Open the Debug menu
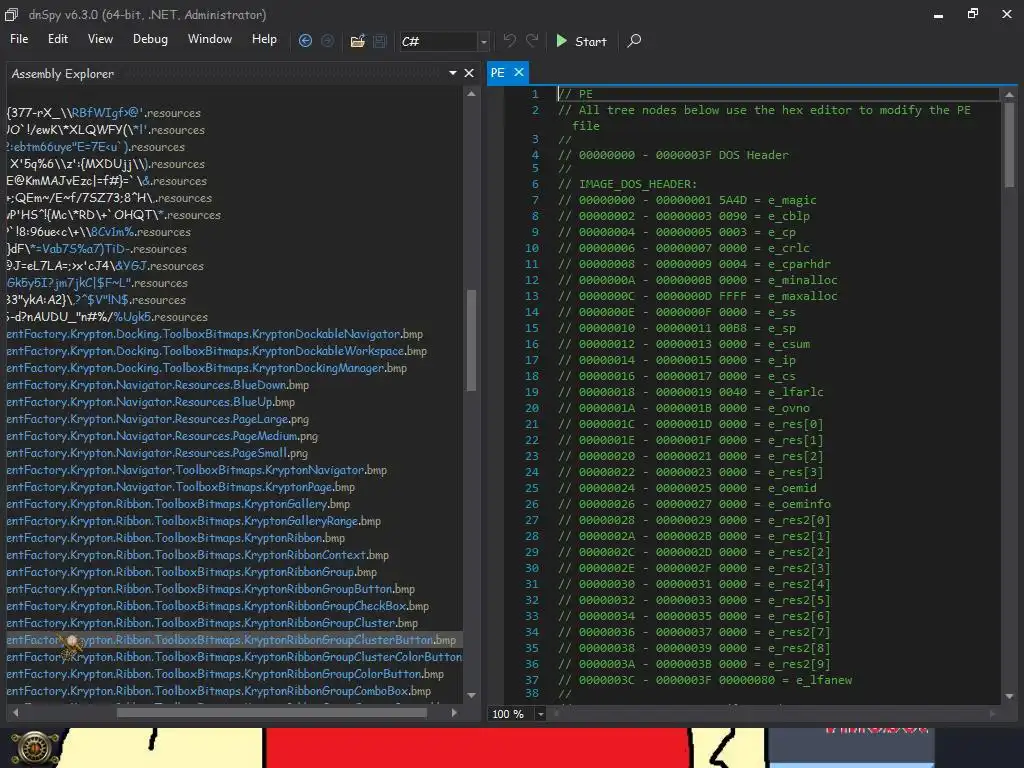Image resolution: width=1024 pixels, height=768 pixels. click(150, 39)
